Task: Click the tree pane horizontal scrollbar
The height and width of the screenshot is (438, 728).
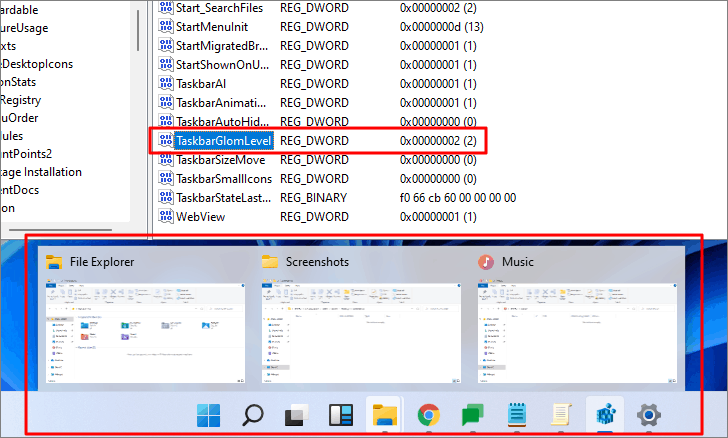Action: pos(60,229)
